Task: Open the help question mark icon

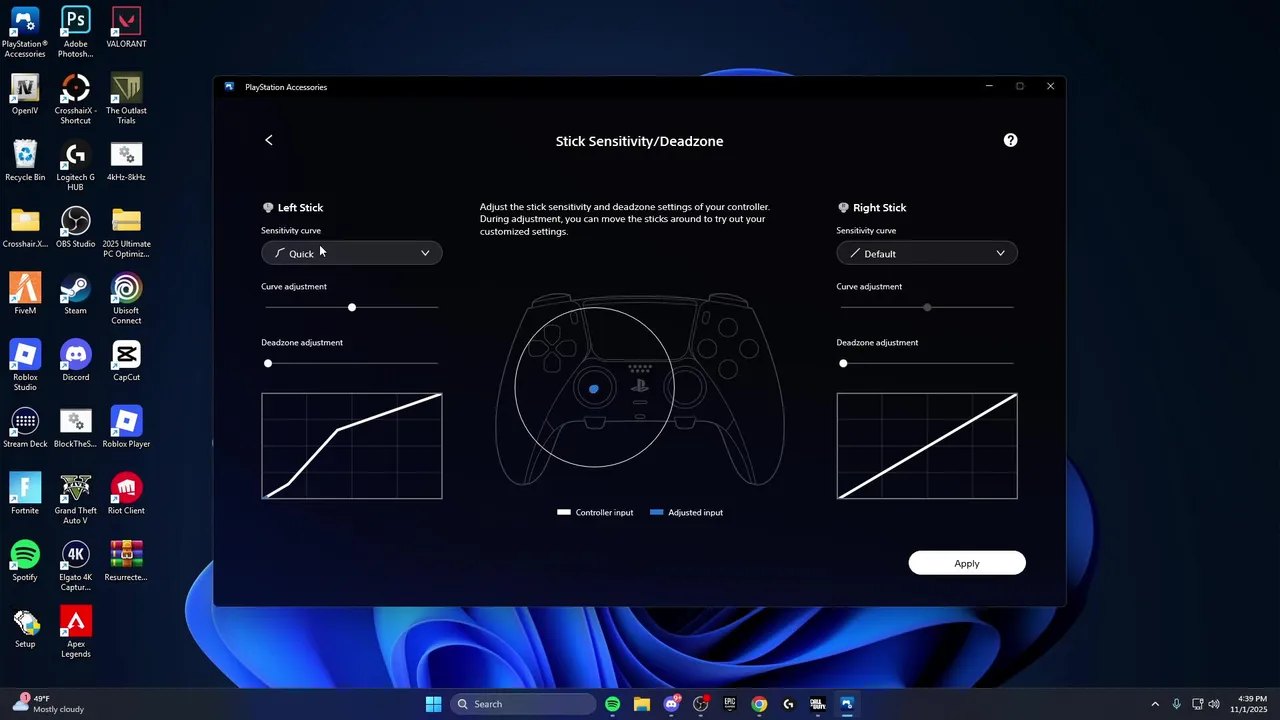Action: [x=1010, y=140]
